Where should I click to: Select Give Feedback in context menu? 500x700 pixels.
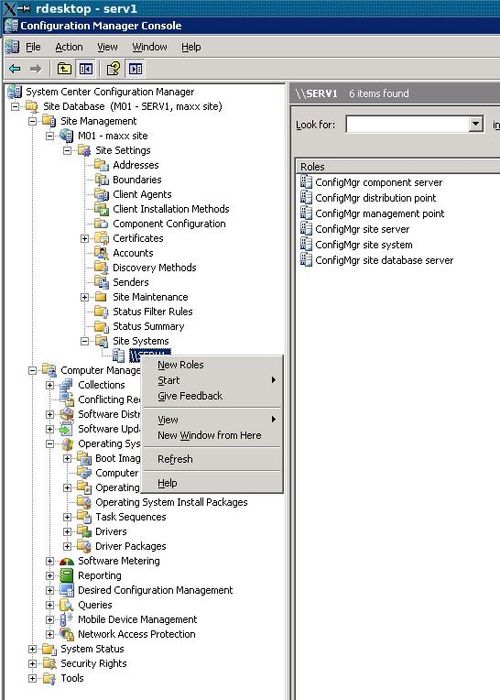click(x=212, y=396)
